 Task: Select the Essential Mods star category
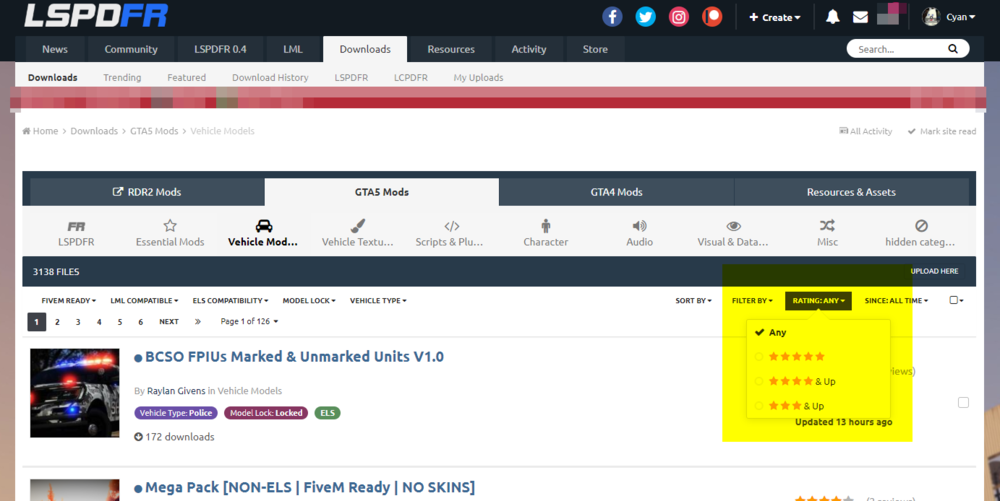pos(170,233)
